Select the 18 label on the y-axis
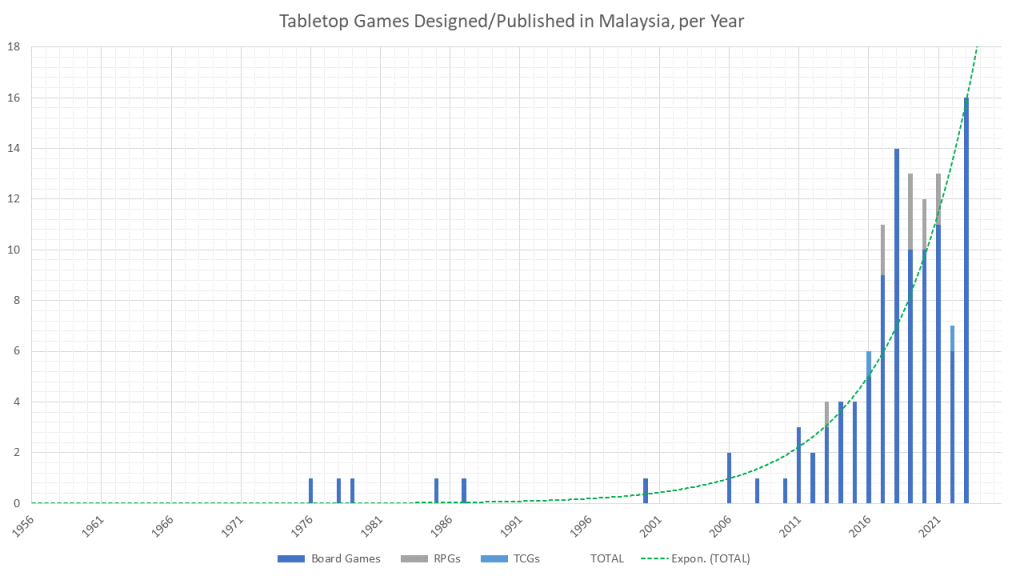 (x=14, y=47)
